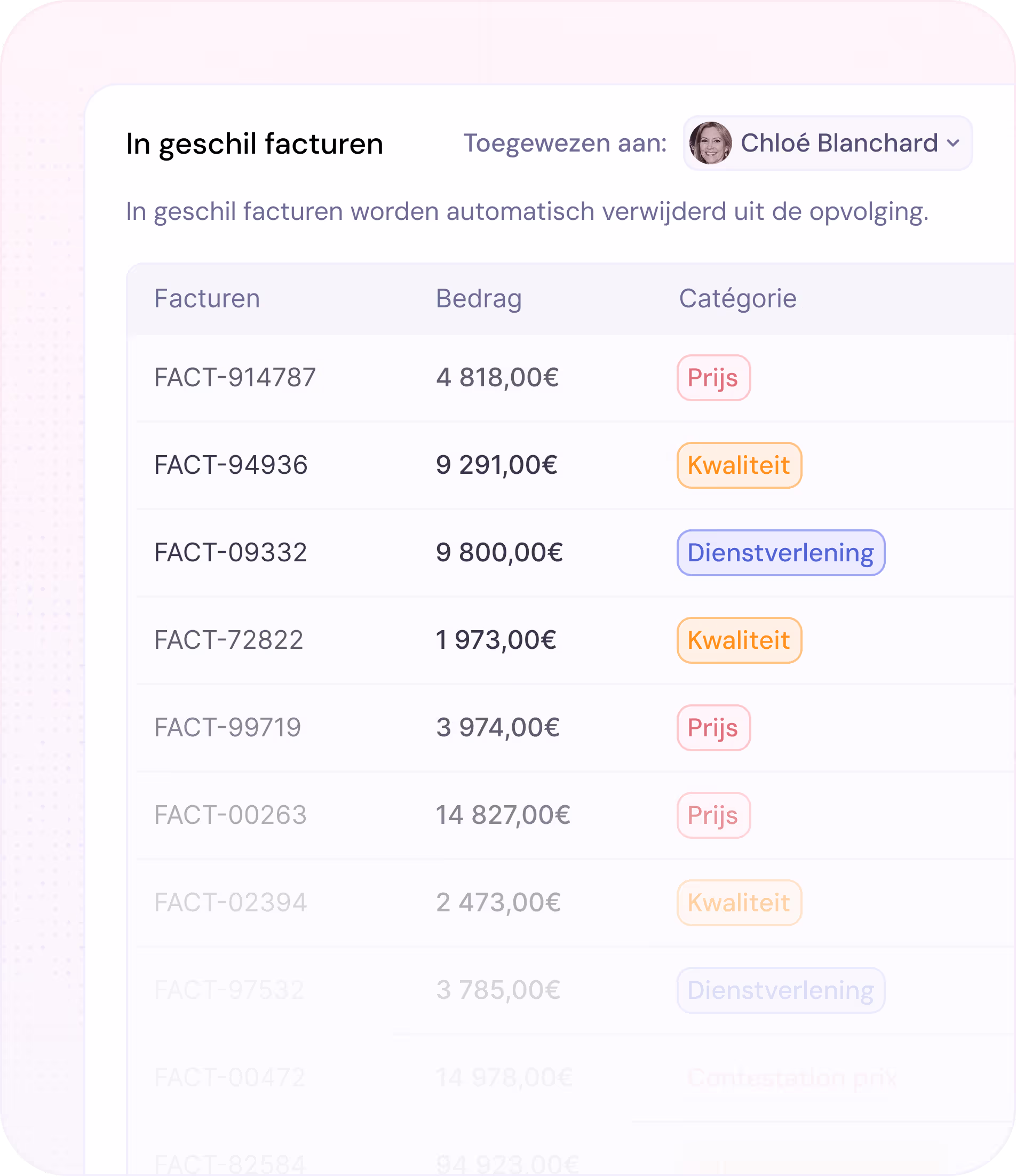Select invoice FACT-09332
Viewport: 1016px width, 1176px height.
231,552
